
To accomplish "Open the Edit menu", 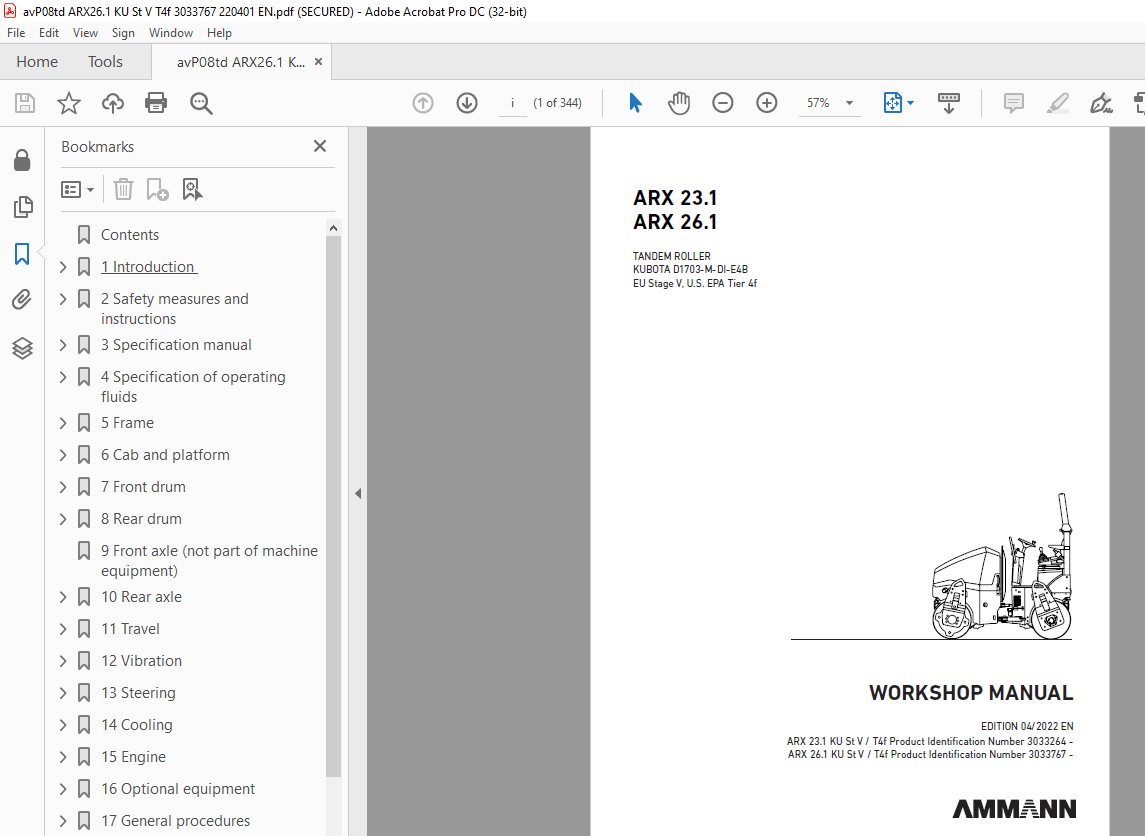I will tap(49, 33).
